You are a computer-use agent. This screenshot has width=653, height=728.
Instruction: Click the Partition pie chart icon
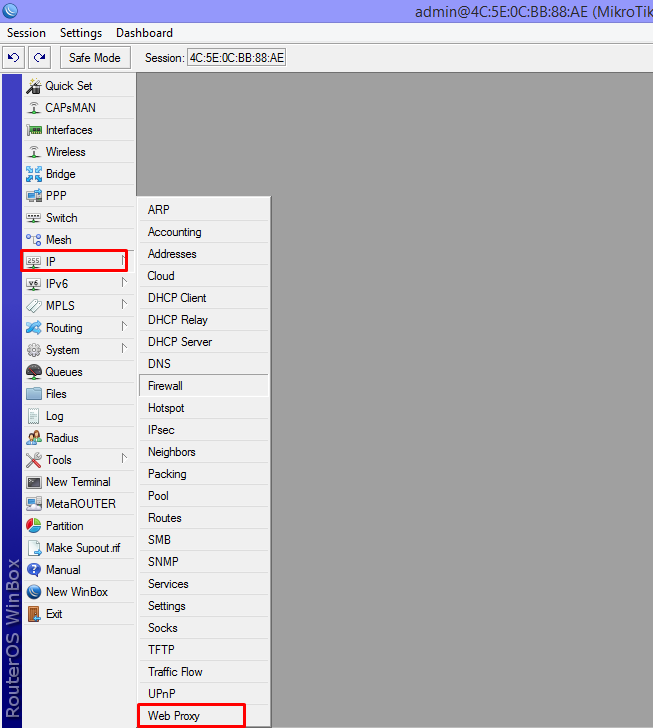[x=33, y=526]
